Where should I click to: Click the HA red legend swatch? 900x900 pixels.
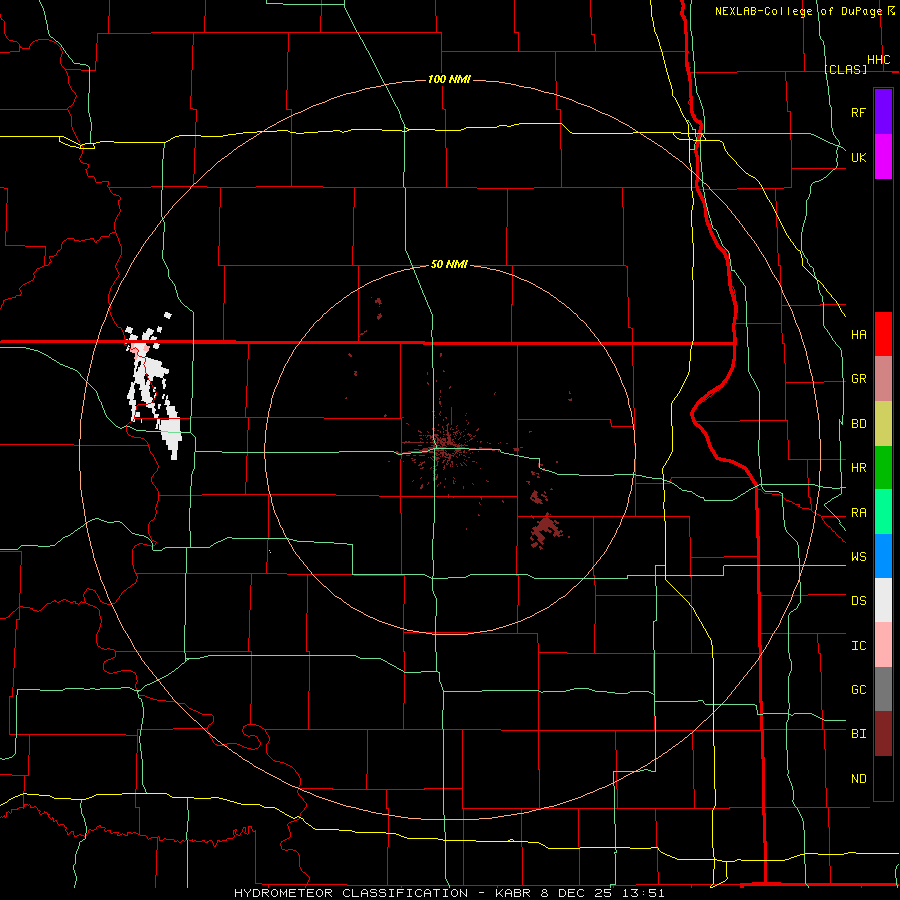(x=883, y=334)
